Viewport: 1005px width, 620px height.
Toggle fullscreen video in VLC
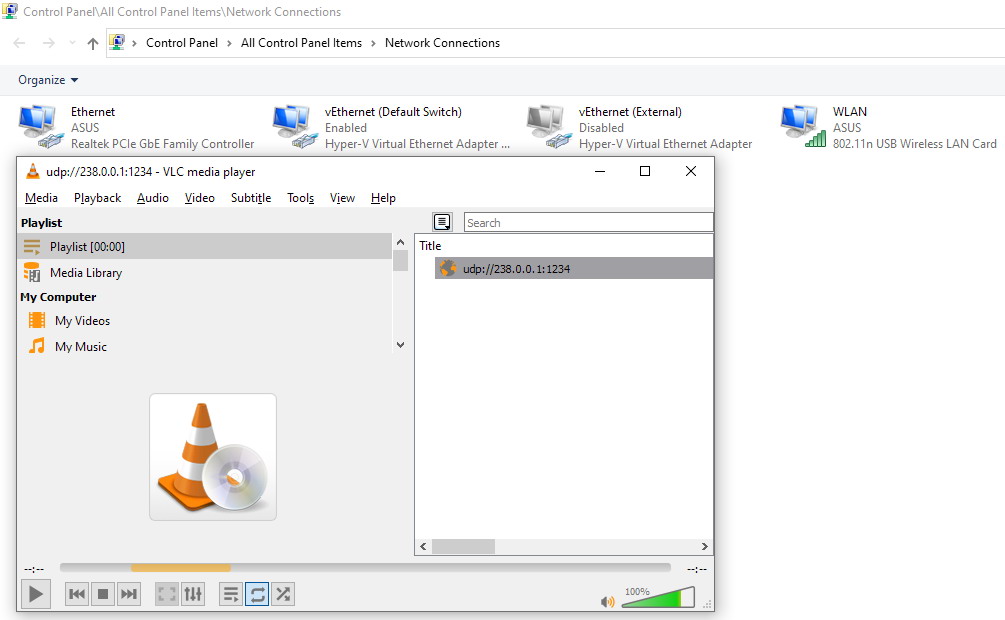(167, 594)
